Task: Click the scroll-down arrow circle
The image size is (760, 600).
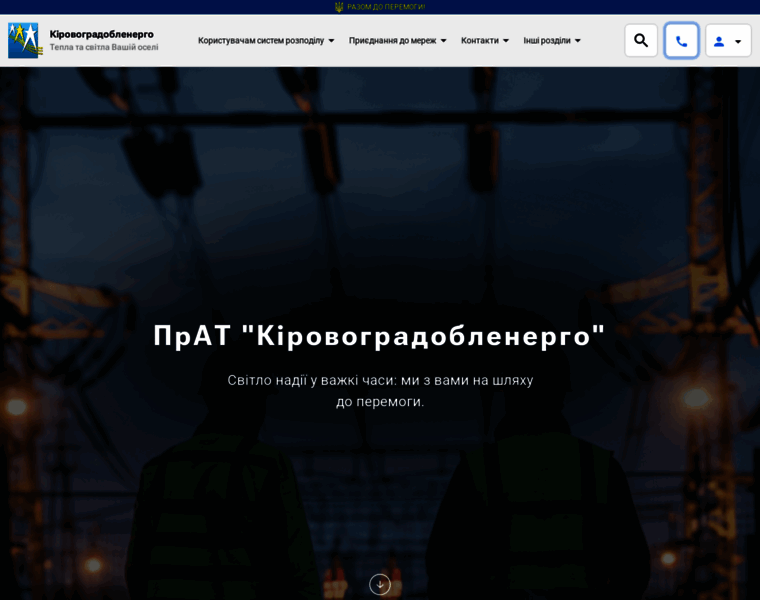Action: click(x=380, y=584)
